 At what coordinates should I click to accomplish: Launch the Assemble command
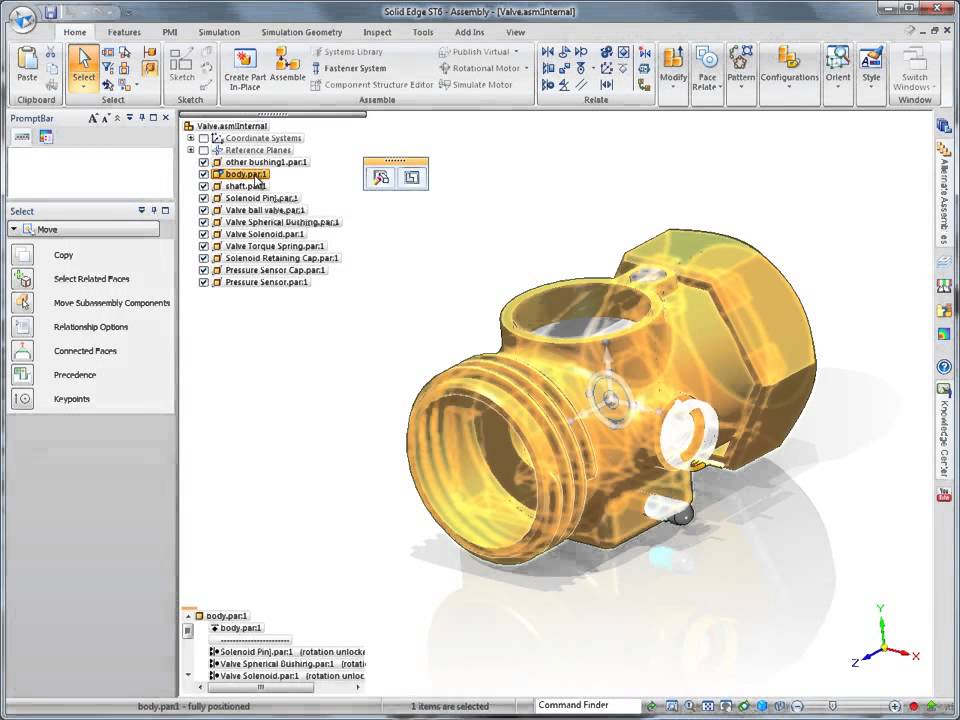[x=287, y=60]
